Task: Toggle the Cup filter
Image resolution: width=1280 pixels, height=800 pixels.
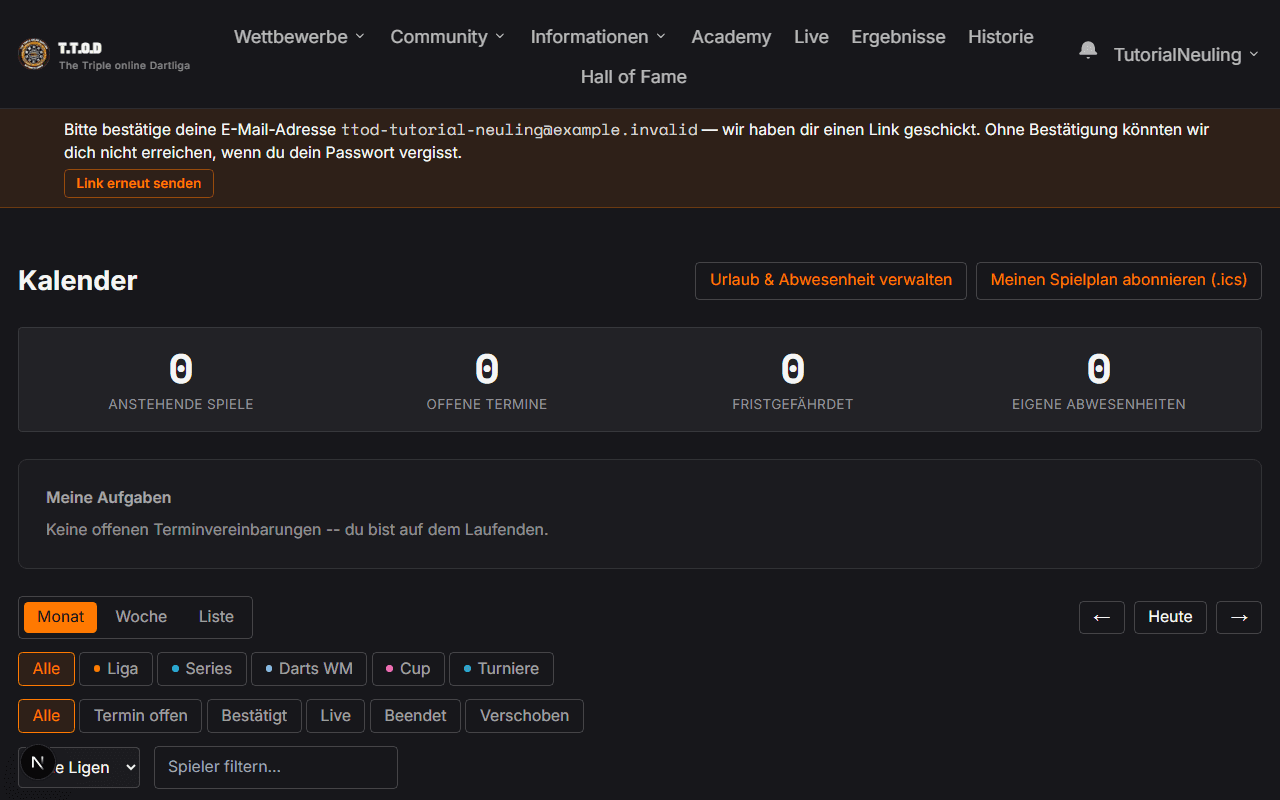Action: 408,669
